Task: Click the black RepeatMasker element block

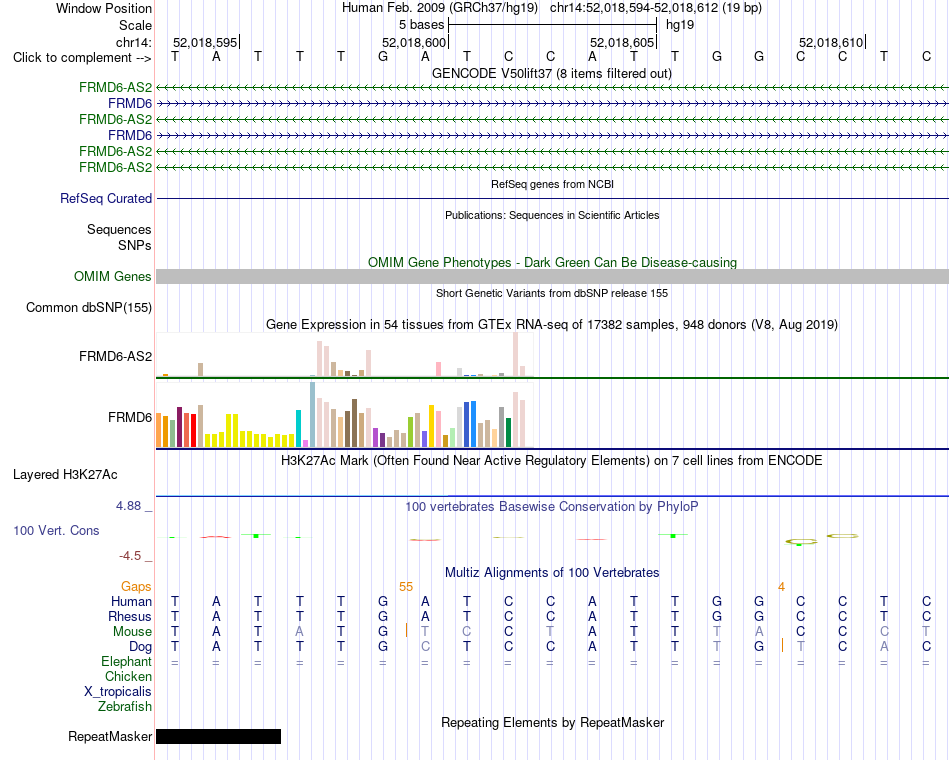Action: [x=218, y=736]
